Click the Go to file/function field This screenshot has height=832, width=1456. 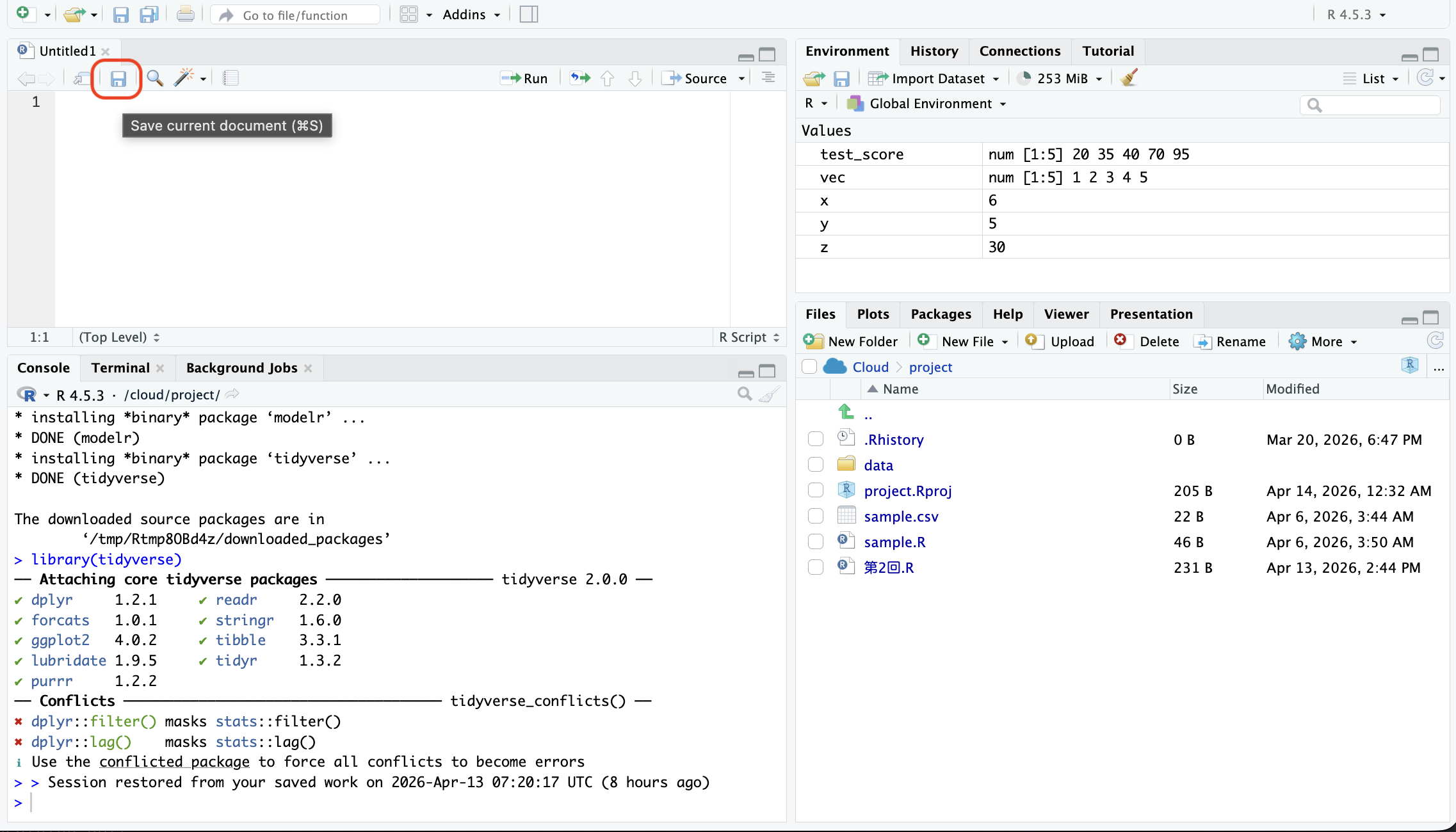point(295,15)
